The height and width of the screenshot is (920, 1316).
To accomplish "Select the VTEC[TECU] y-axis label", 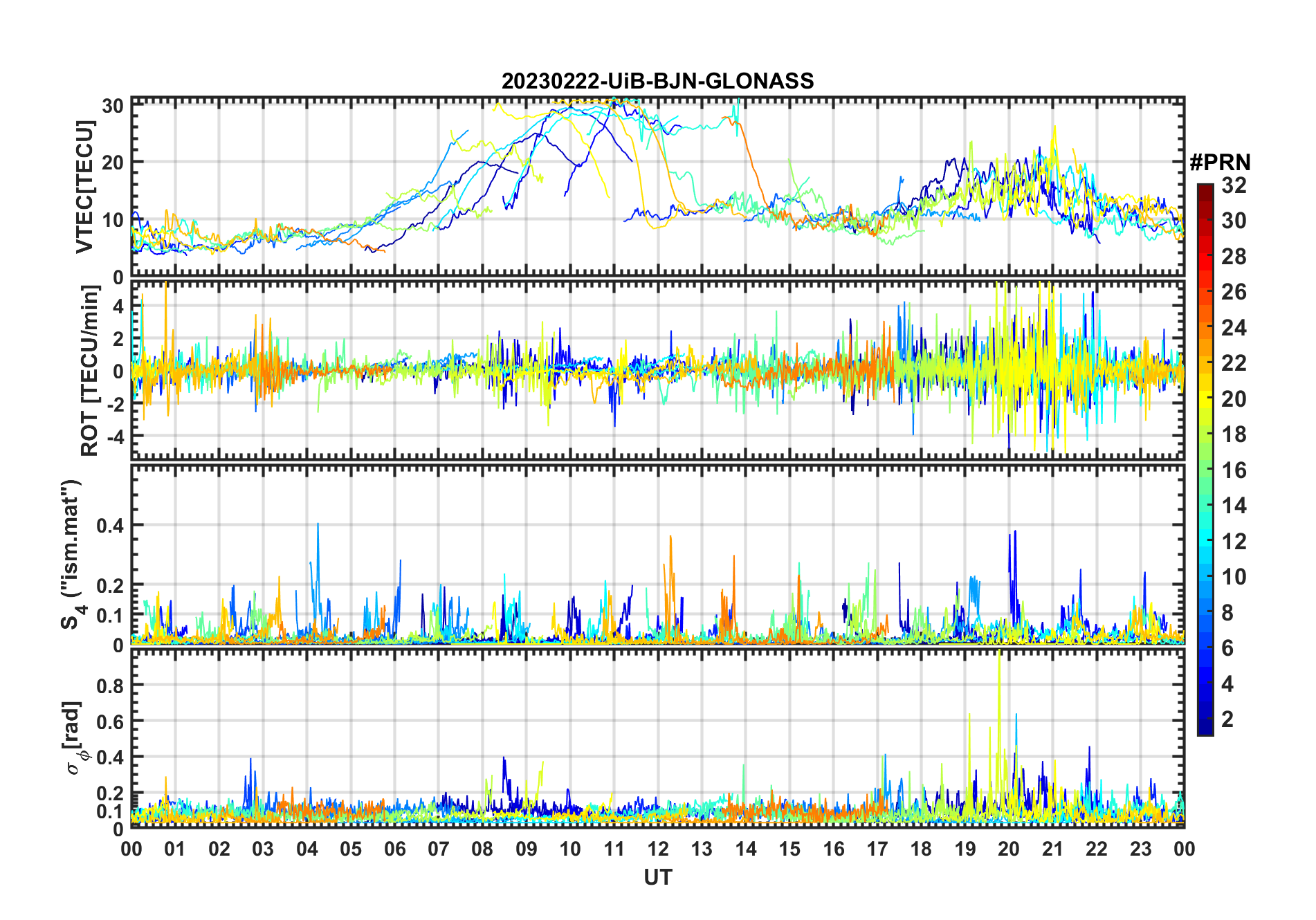I will click(x=85, y=187).
